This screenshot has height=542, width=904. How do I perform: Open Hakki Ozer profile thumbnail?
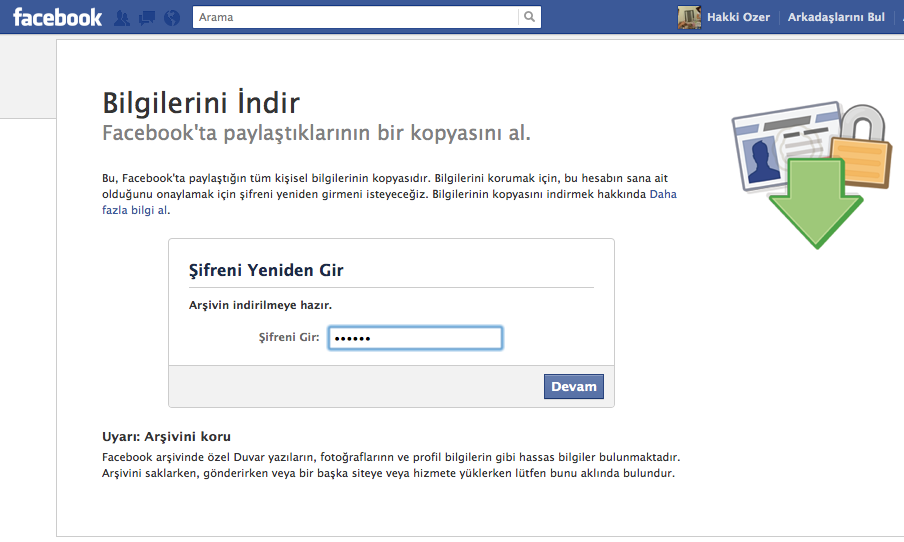689,17
